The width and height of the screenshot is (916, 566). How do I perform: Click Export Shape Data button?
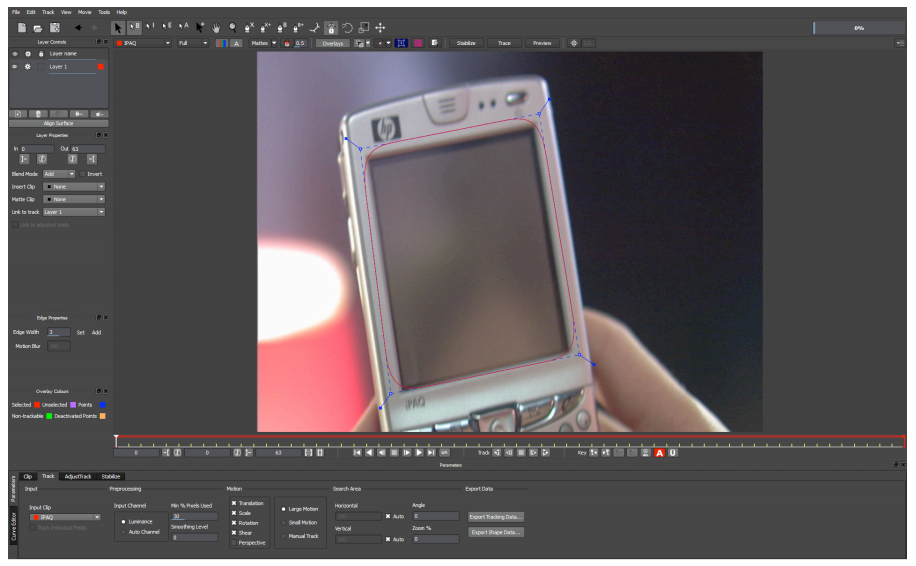point(495,532)
